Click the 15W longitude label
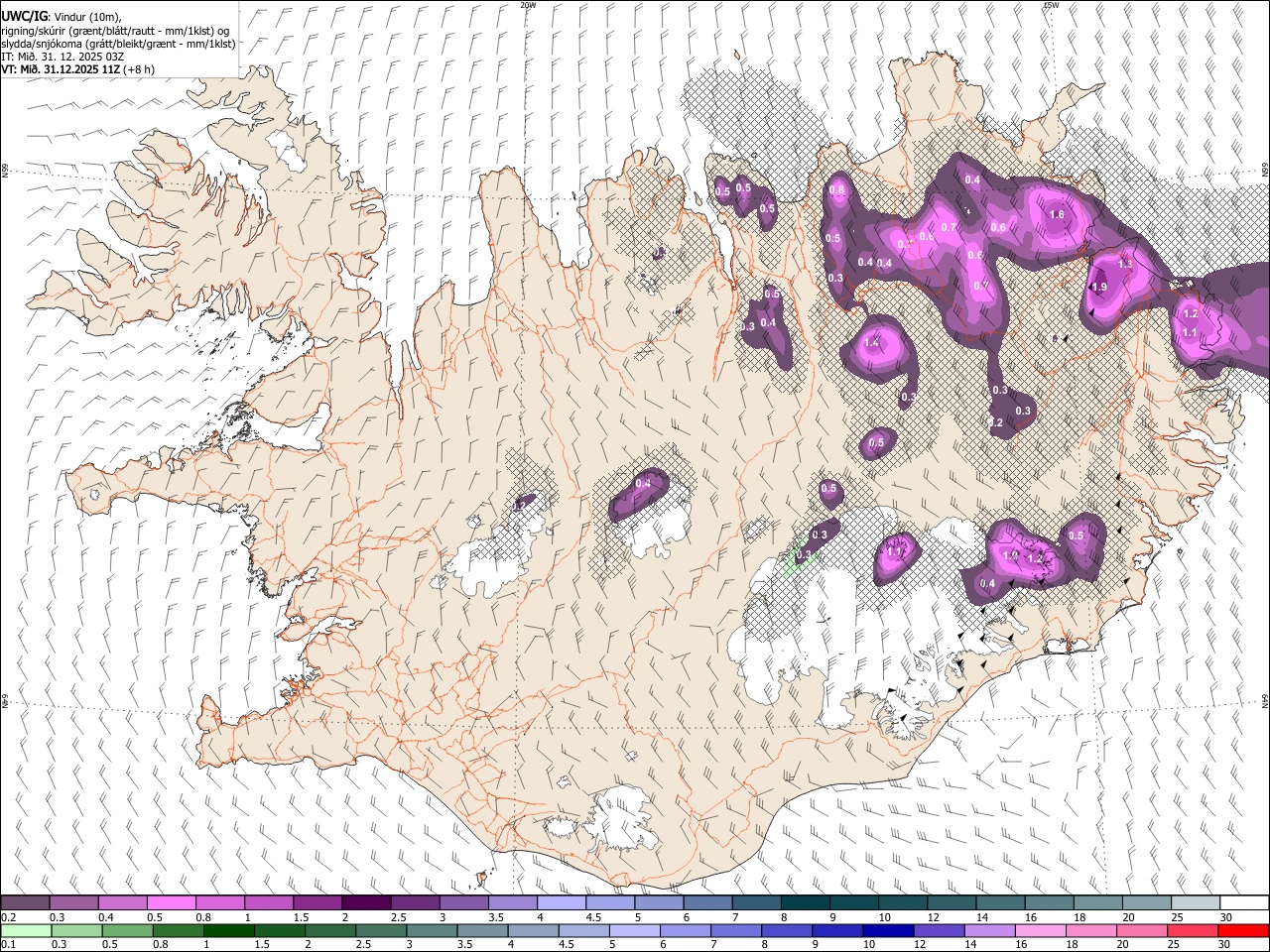 tap(1052, 5)
